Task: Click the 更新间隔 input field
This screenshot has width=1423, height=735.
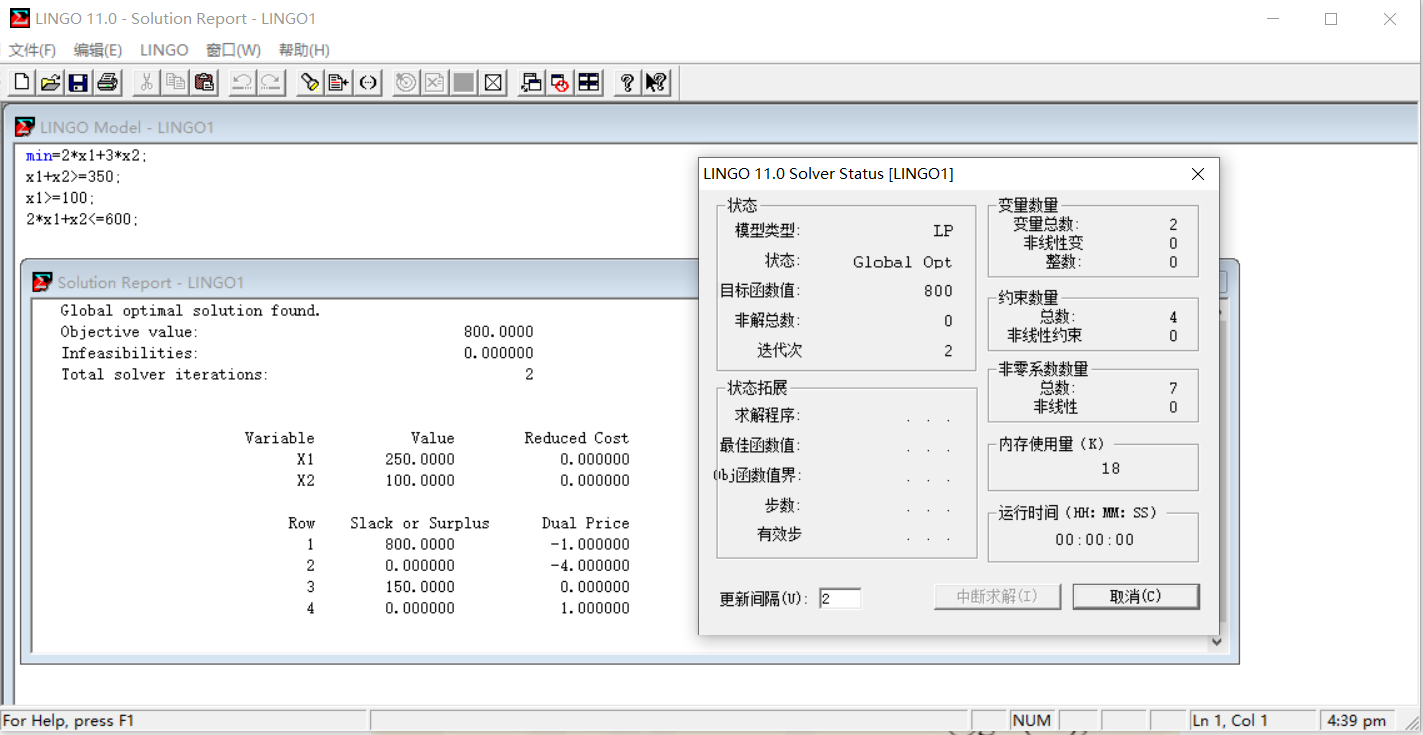Action: pos(840,599)
